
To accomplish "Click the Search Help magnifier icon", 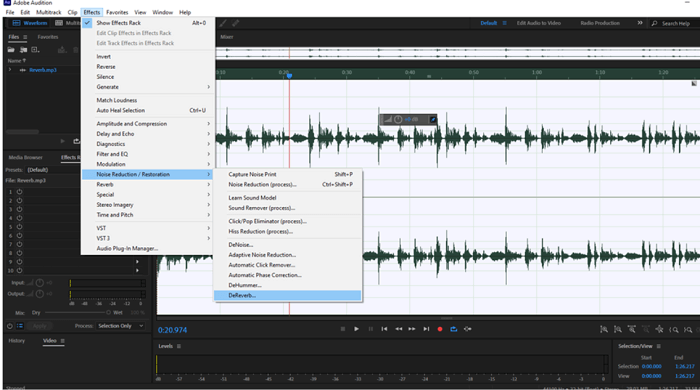I will point(654,23).
